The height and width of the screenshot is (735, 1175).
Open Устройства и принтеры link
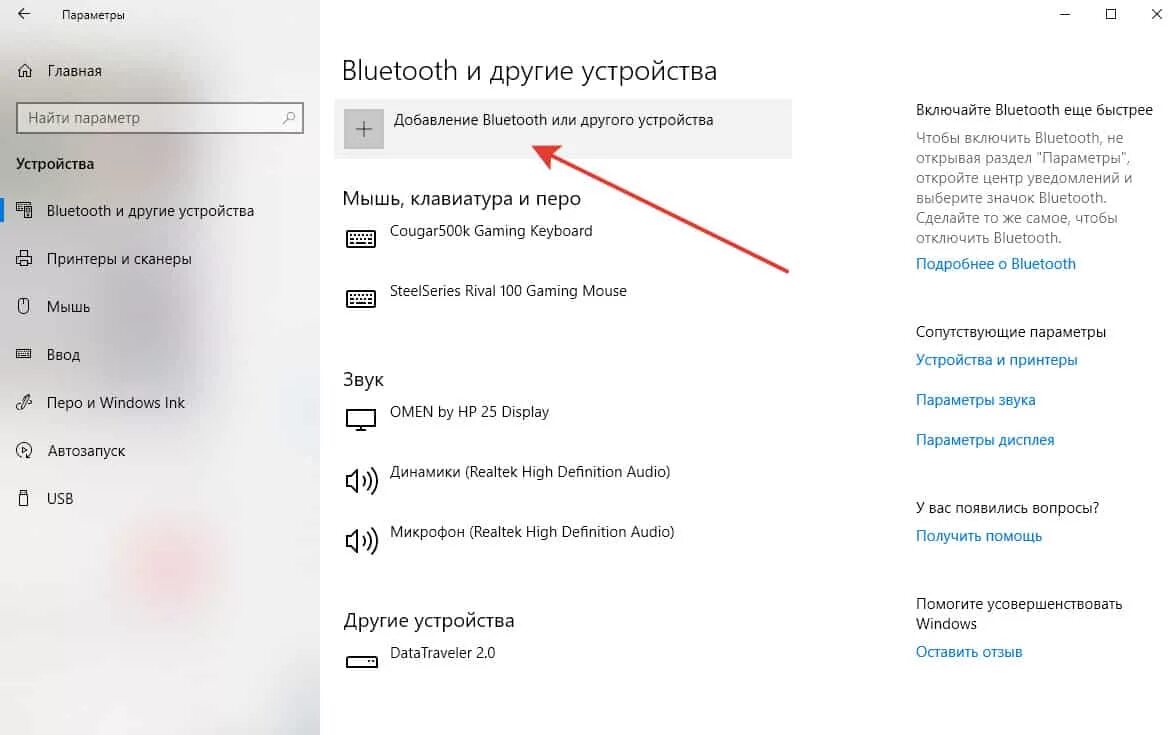tap(996, 360)
